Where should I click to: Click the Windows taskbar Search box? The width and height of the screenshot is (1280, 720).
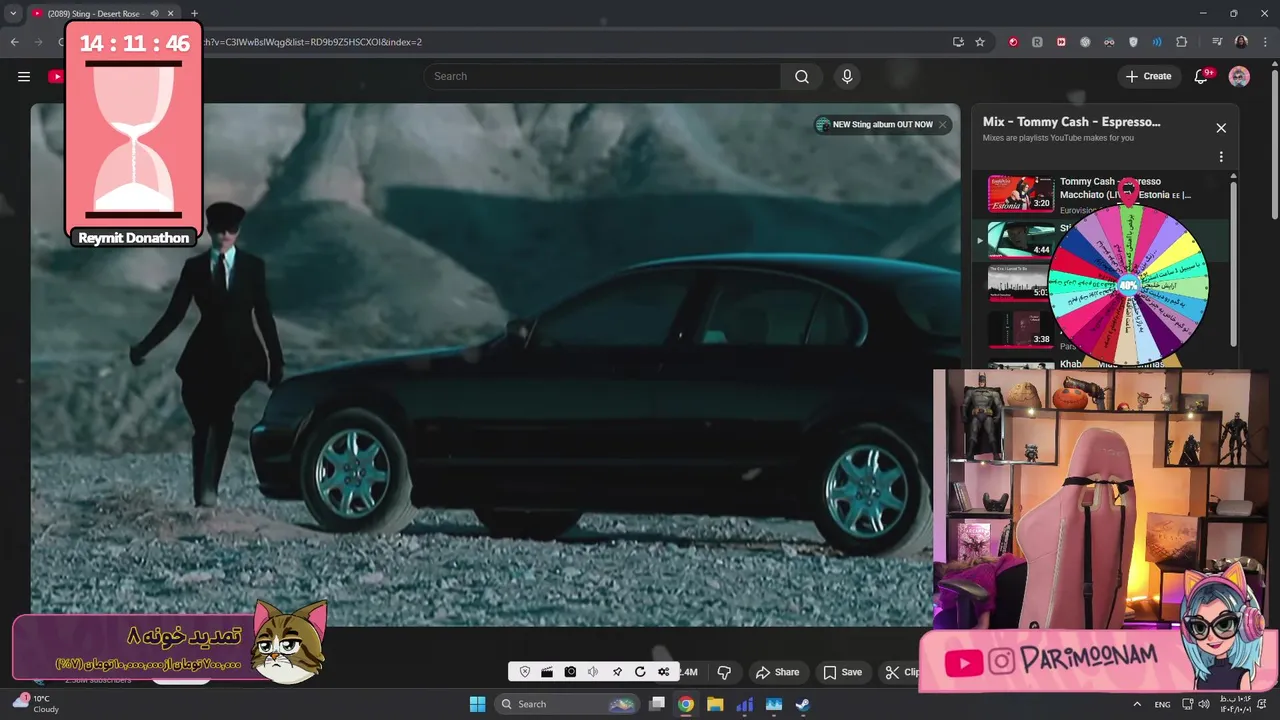(569, 704)
